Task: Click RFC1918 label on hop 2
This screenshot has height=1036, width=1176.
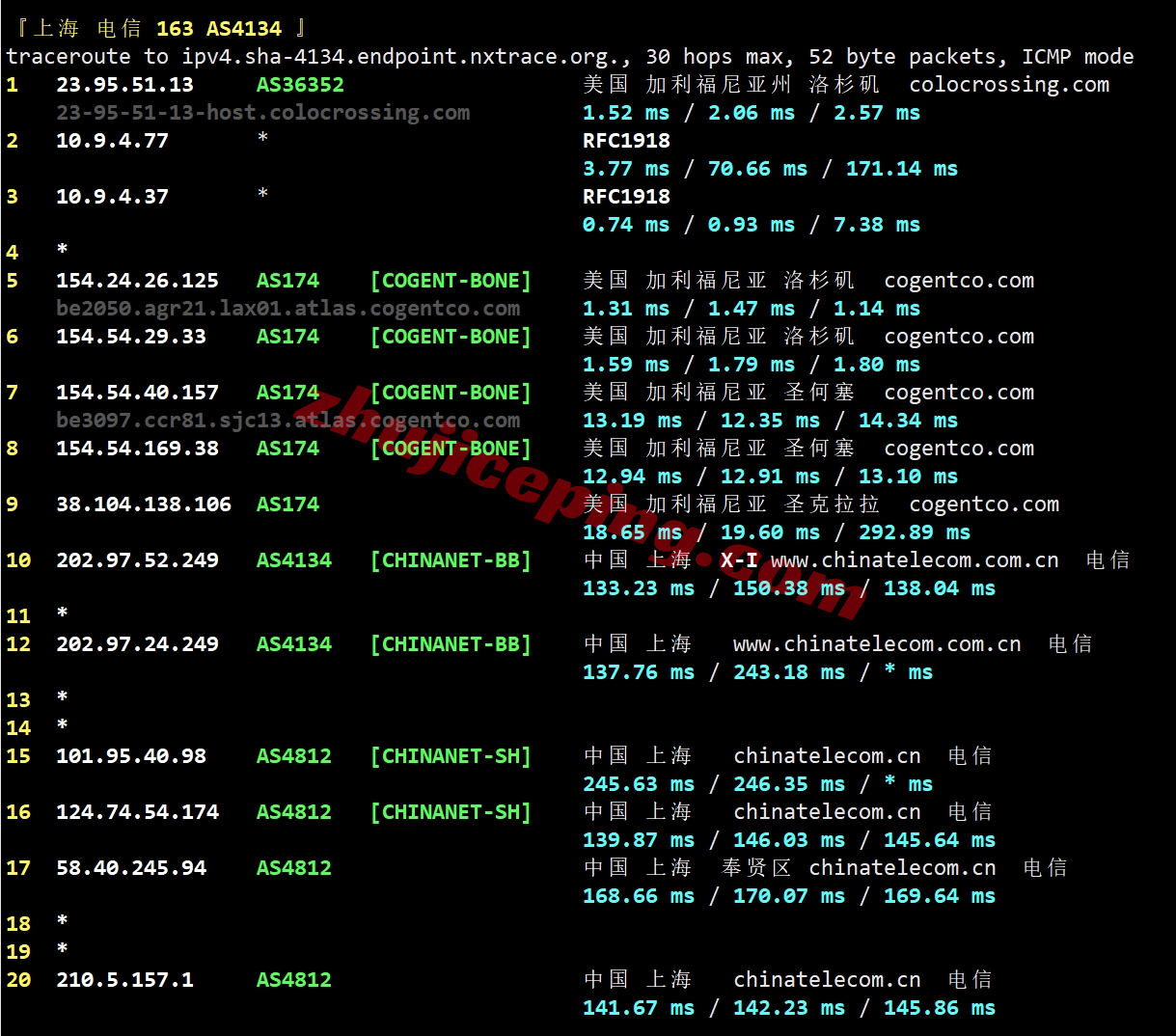Action: click(x=626, y=141)
